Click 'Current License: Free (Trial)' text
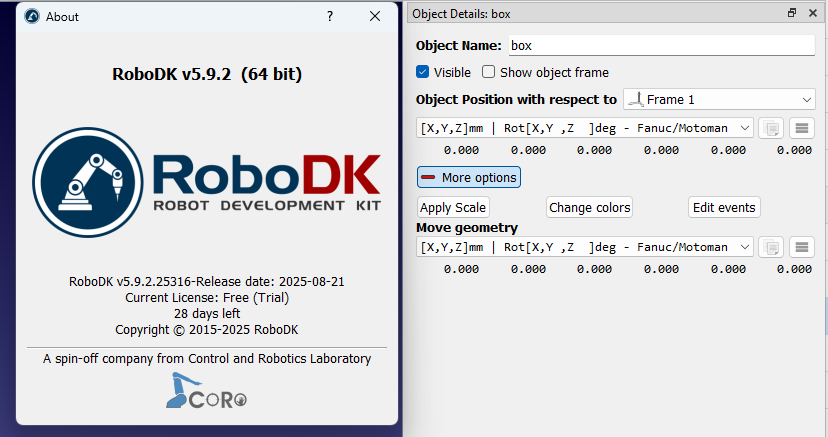Screen dimensions: 828x437 [207, 298]
